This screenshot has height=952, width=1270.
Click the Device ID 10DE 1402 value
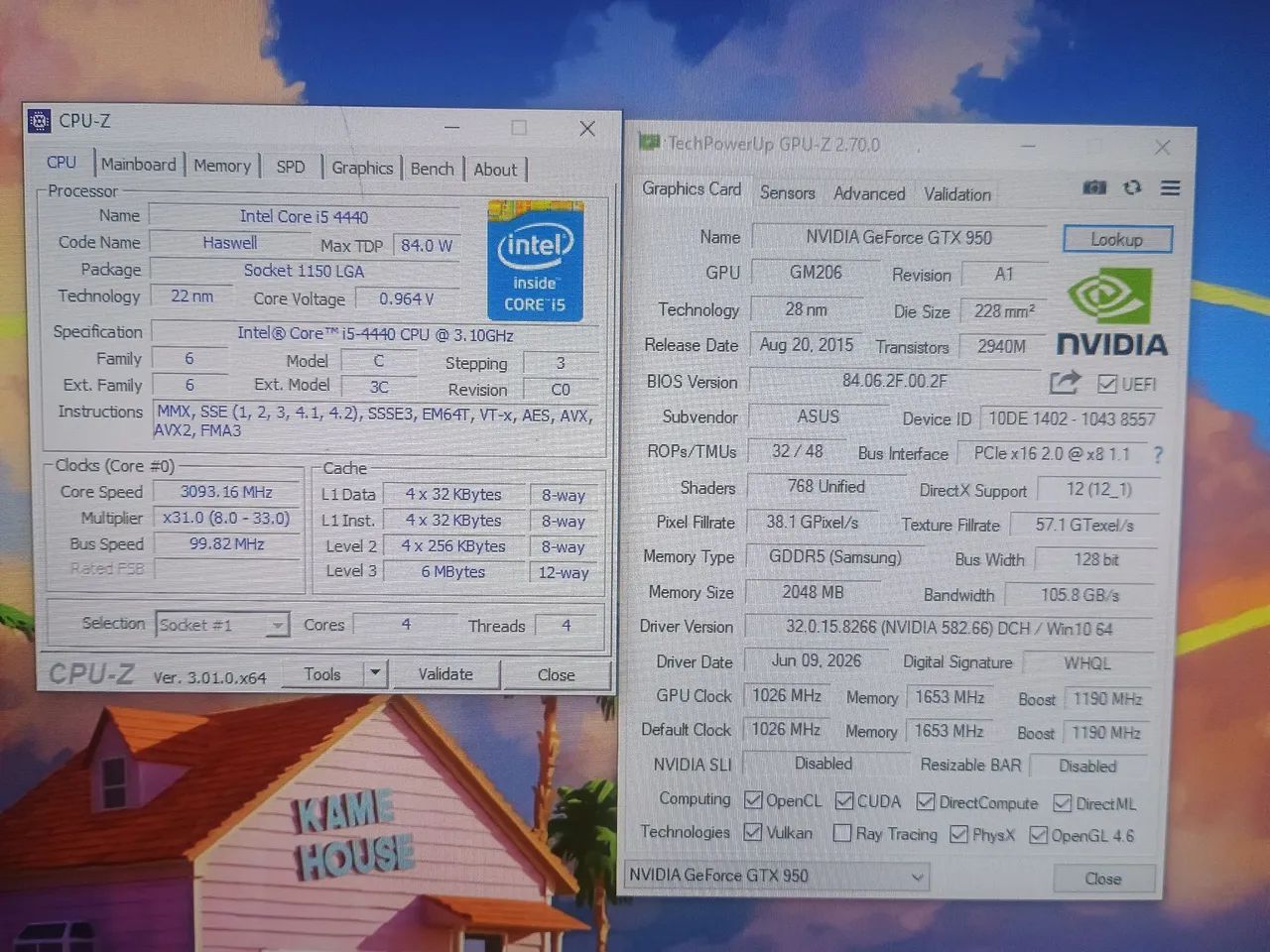tap(1073, 419)
